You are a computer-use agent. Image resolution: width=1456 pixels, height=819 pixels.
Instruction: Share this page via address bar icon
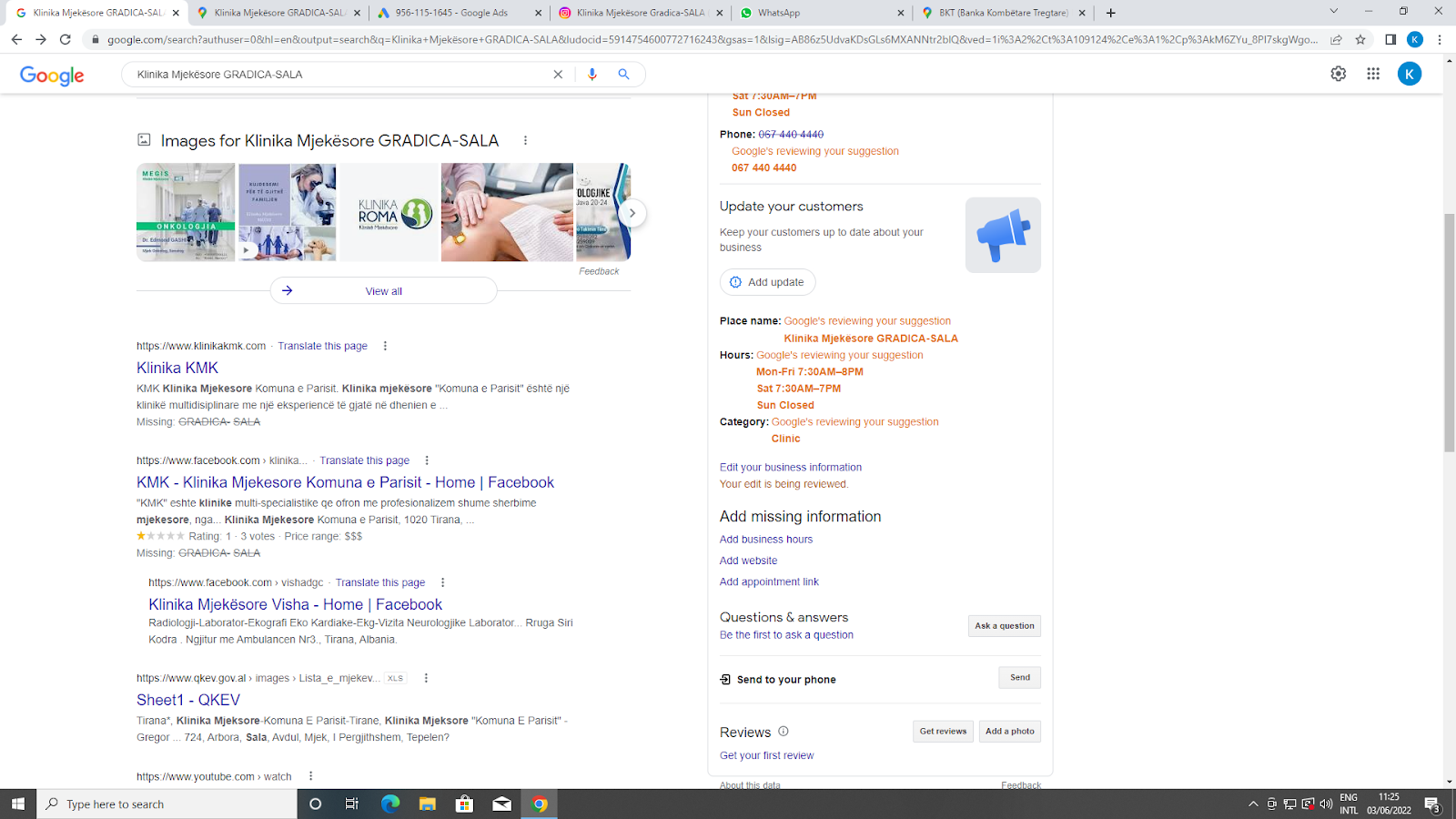[1336, 39]
